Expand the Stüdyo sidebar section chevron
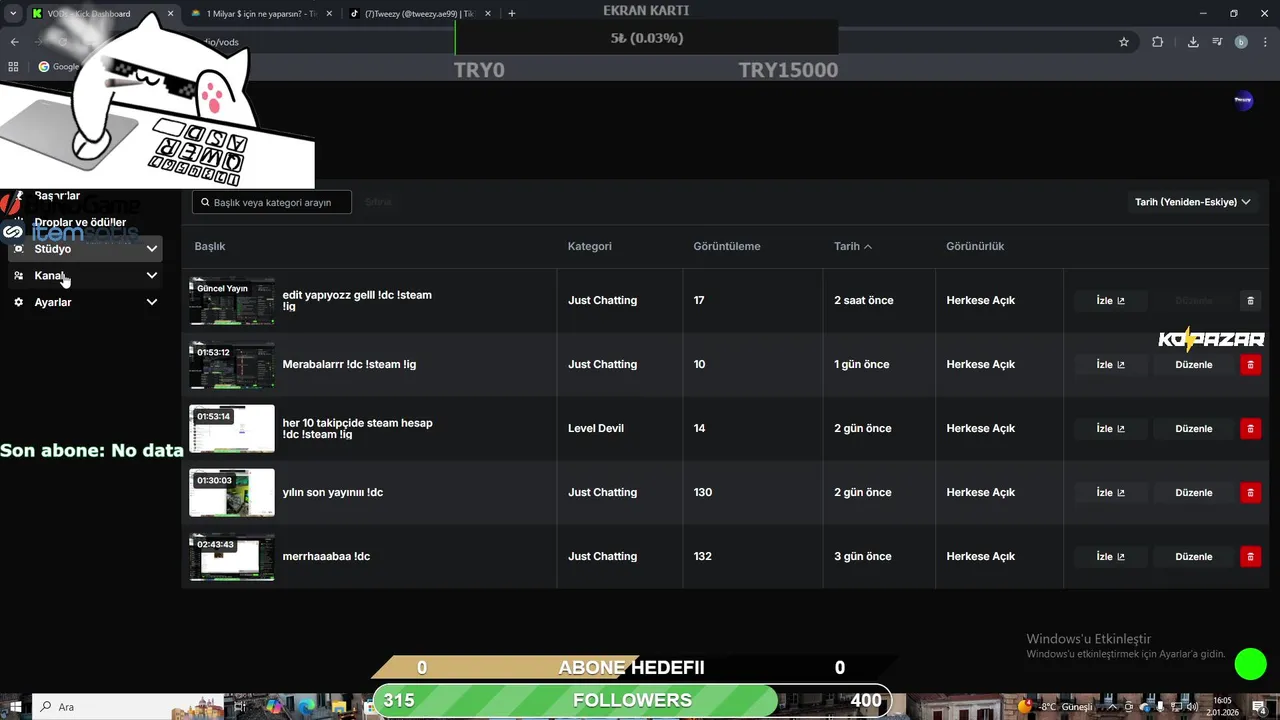 152,249
